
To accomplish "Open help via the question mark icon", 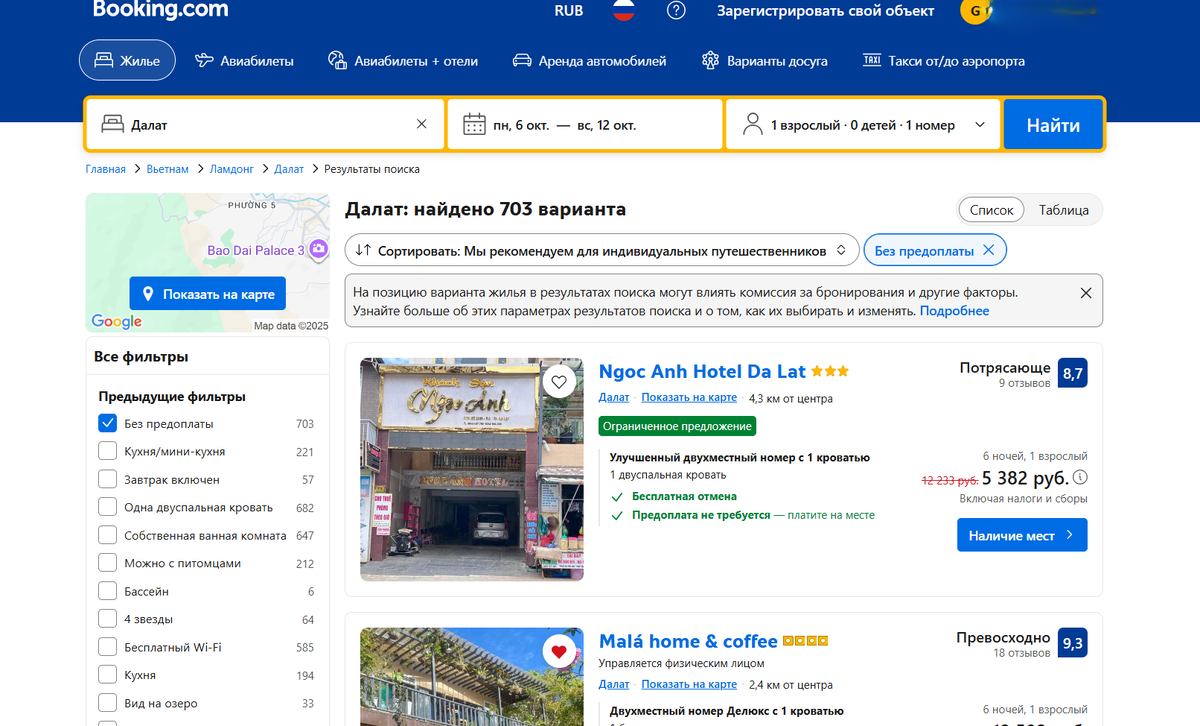I will (677, 11).
